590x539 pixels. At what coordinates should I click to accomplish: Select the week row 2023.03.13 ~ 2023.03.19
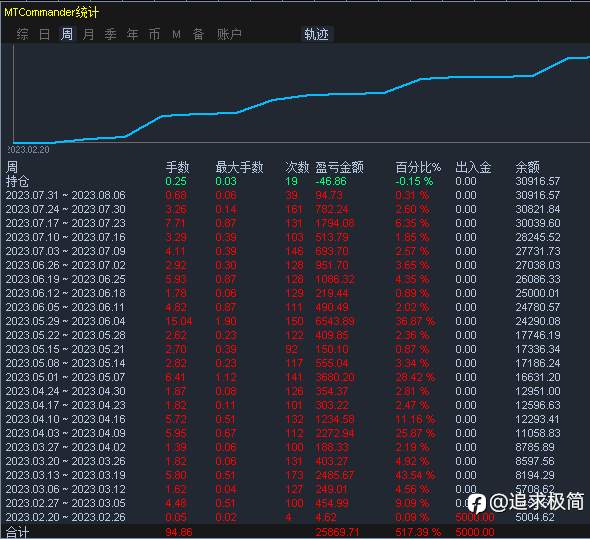(x=283, y=475)
